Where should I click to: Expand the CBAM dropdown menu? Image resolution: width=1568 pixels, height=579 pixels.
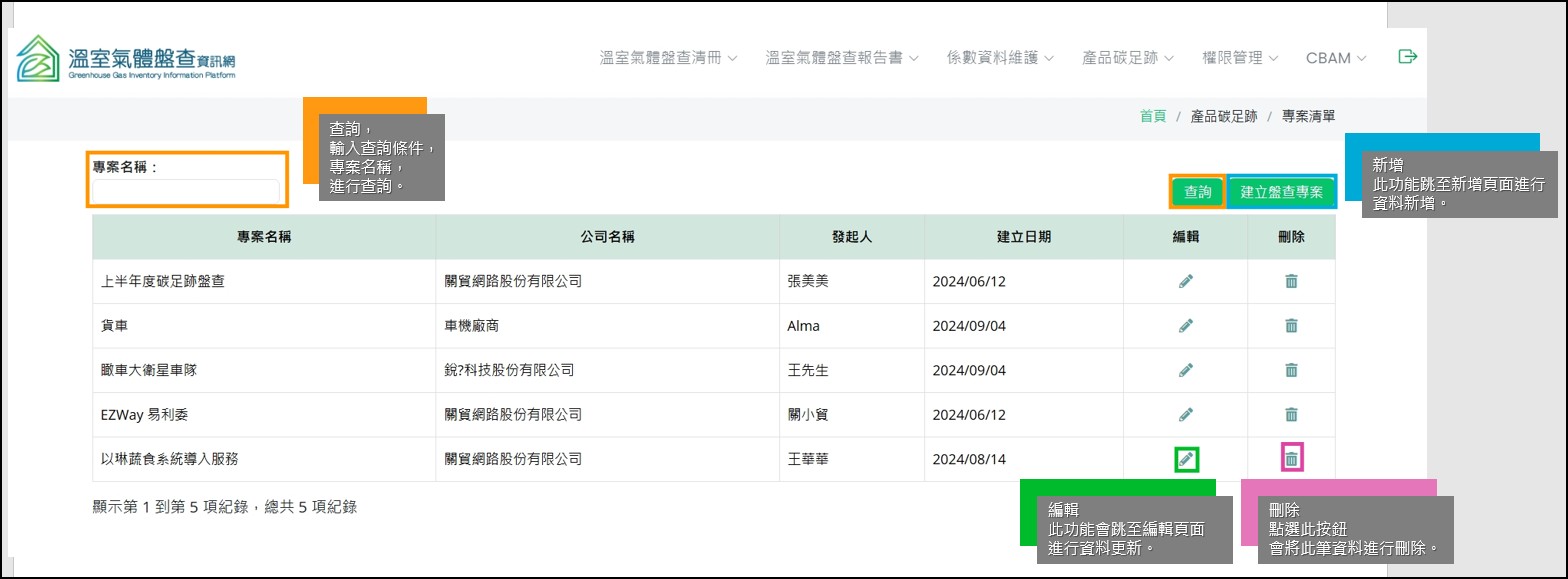(x=1335, y=58)
